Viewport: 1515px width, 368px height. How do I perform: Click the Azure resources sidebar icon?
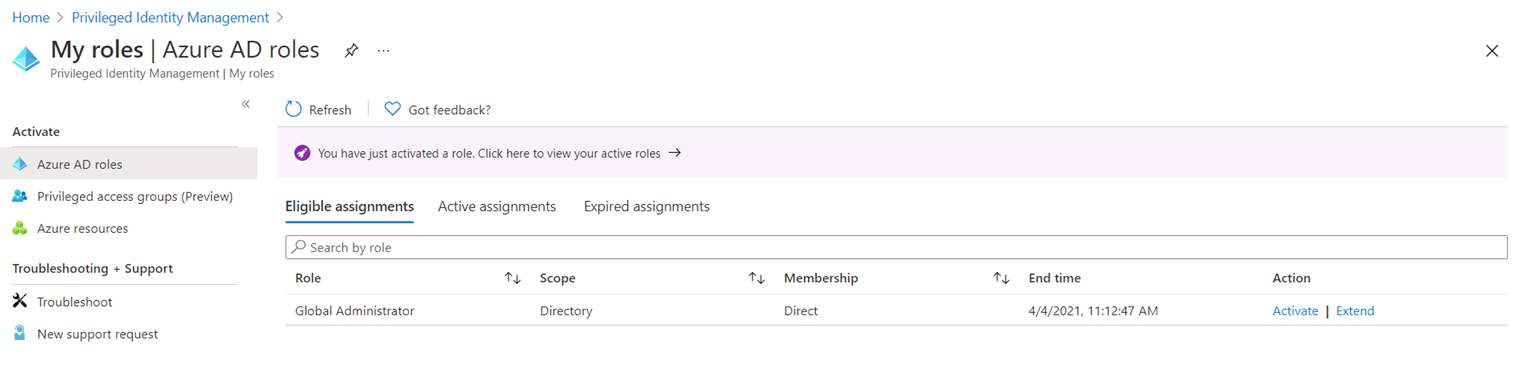[20, 228]
